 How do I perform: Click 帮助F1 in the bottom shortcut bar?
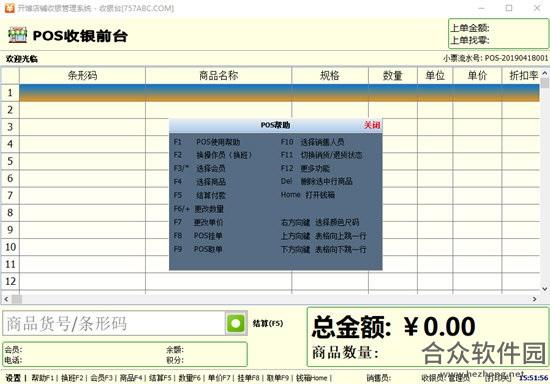click(x=43, y=378)
